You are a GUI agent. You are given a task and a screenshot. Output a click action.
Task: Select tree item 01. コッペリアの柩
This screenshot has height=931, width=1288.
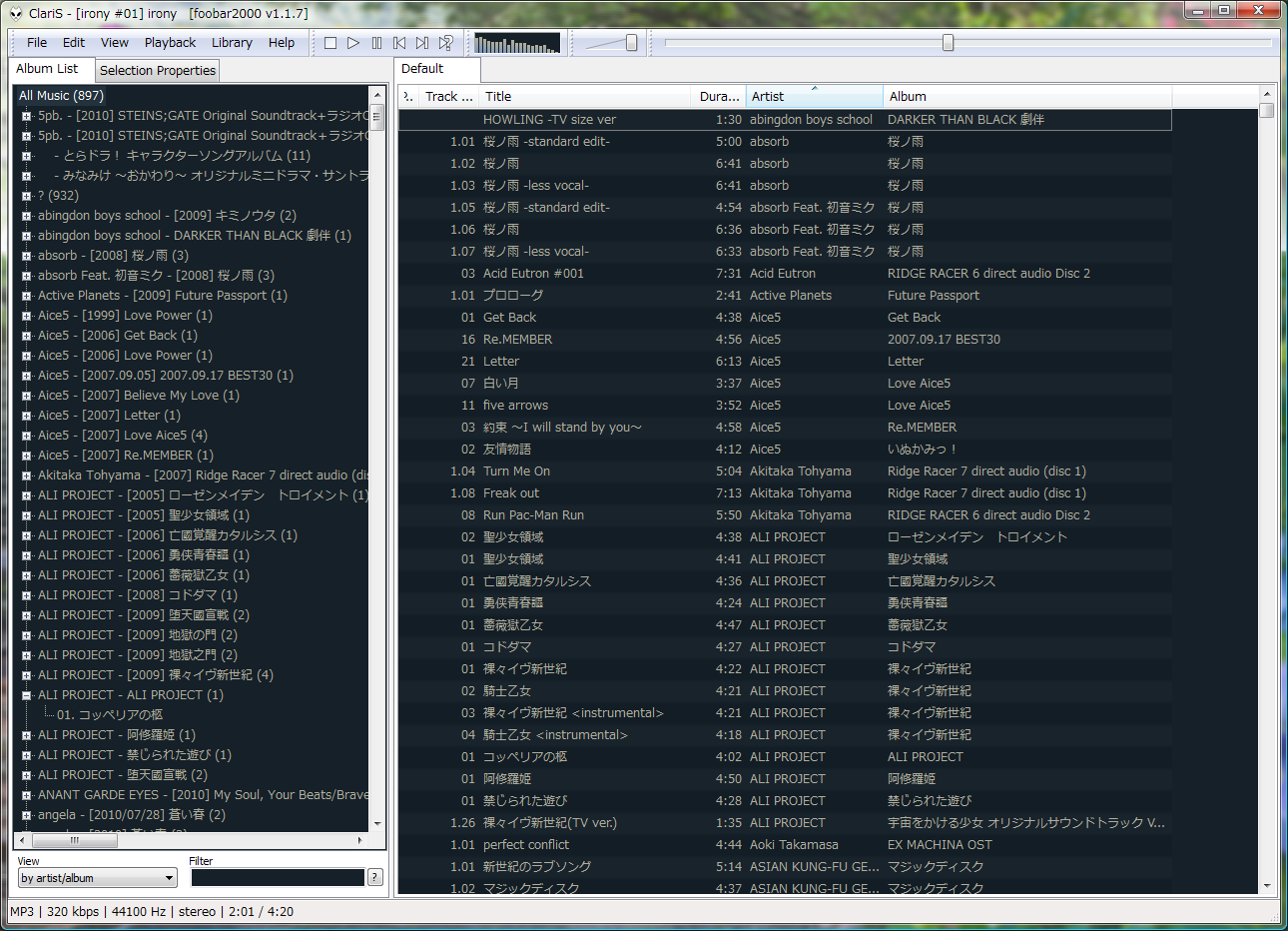point(110,715)
